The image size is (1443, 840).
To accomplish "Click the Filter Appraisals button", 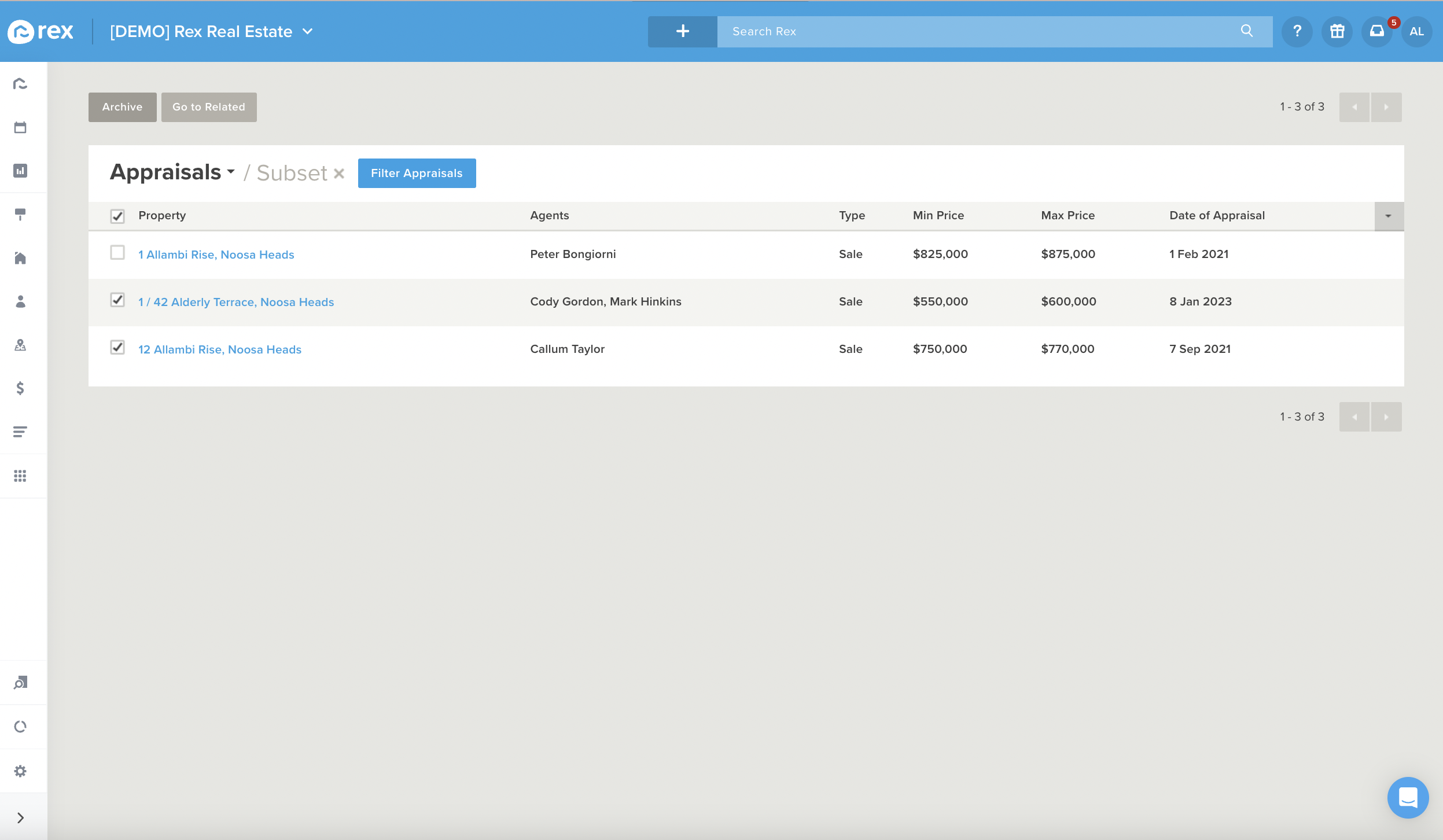I will (x=417, y=173).
